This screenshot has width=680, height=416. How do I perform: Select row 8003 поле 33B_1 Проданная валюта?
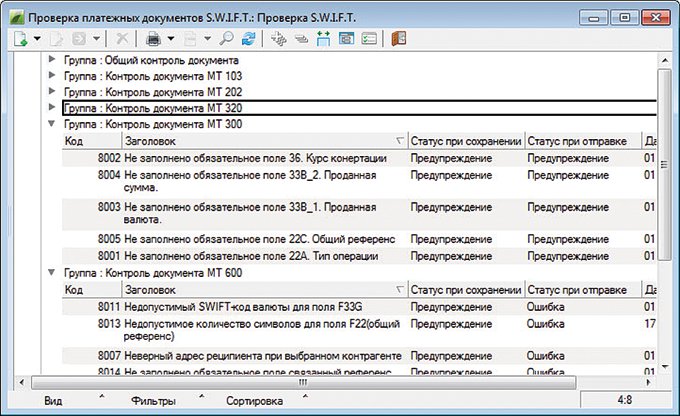(359, 214)
